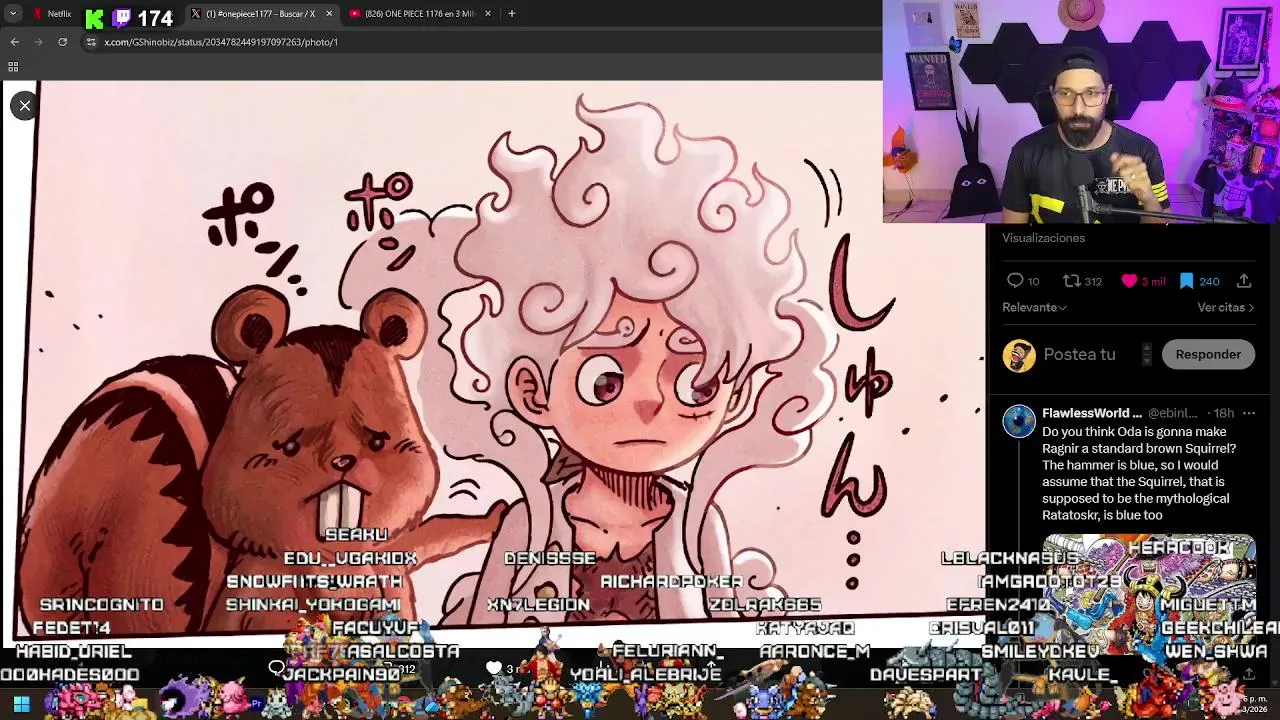Click the share upload icon

click(x=1243, y=281)
